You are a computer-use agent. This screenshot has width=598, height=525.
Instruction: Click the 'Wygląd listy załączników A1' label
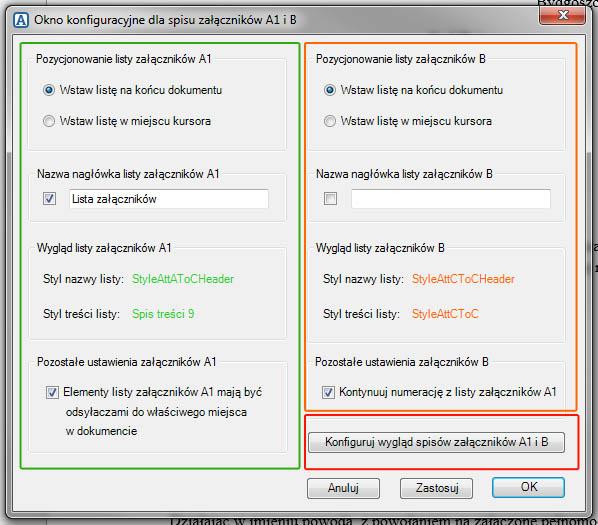coord(104,248)
